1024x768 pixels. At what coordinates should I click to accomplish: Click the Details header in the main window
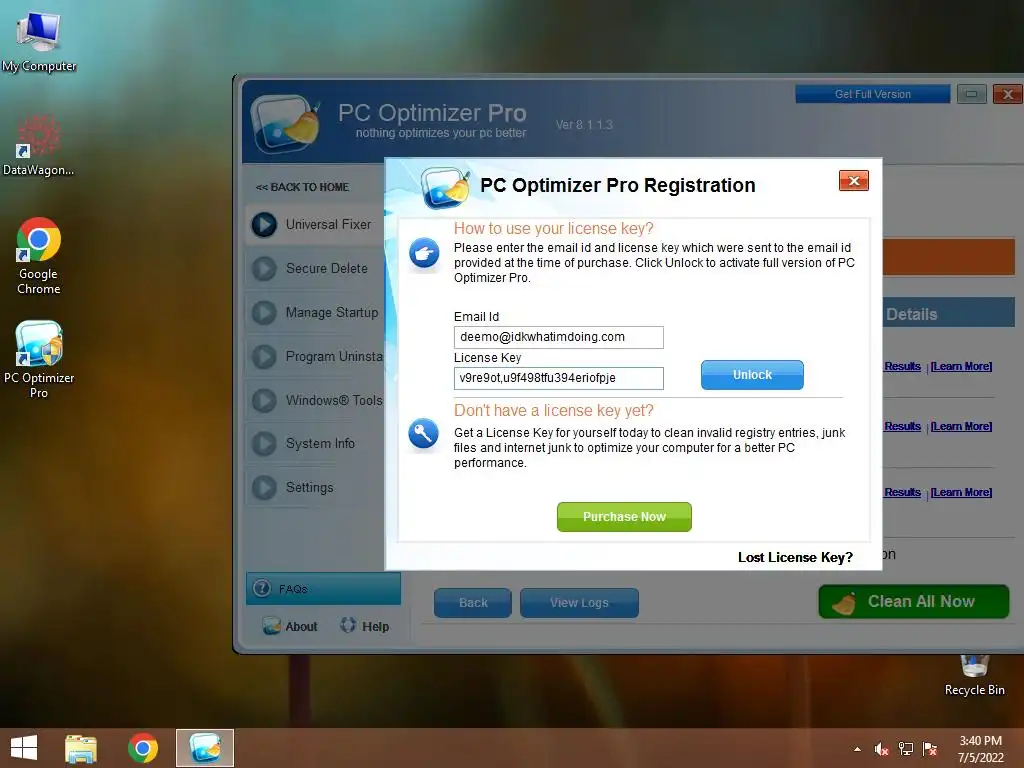pyautogui.click(x=911, y=315)
